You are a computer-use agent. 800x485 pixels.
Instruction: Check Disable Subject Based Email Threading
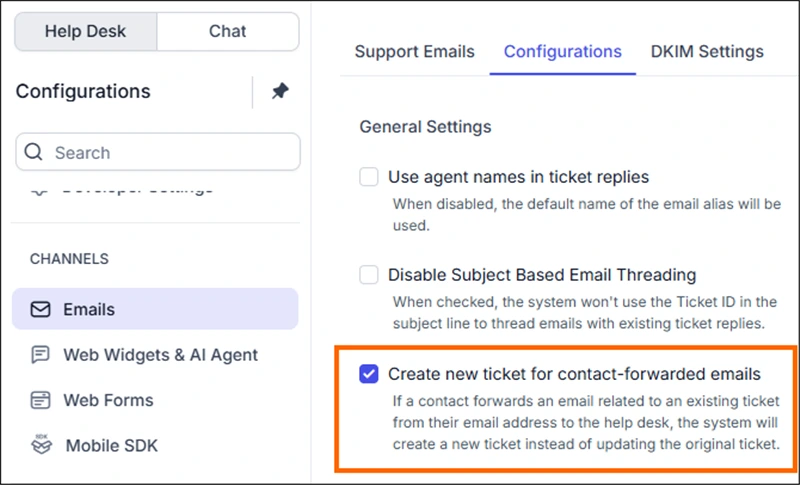click(369, 274)
